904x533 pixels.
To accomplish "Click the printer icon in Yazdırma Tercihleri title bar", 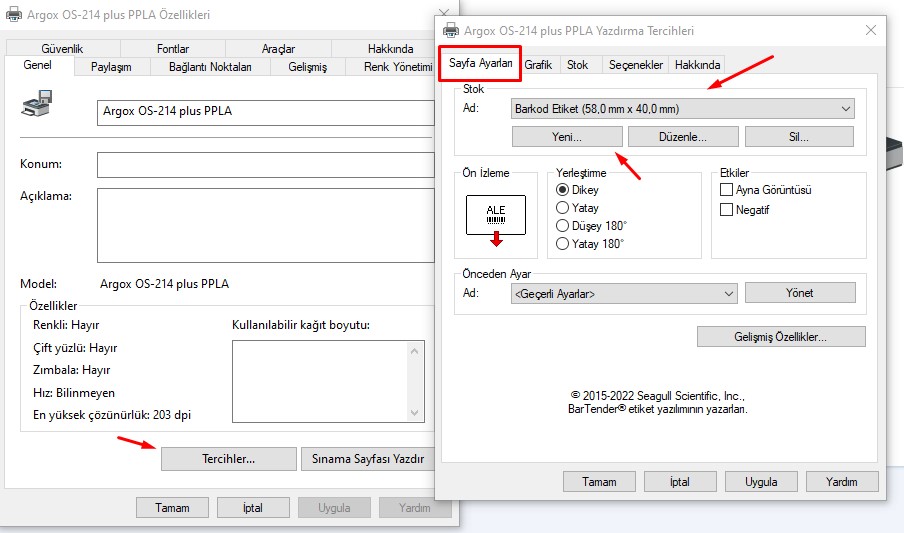I will click(451, 31).
